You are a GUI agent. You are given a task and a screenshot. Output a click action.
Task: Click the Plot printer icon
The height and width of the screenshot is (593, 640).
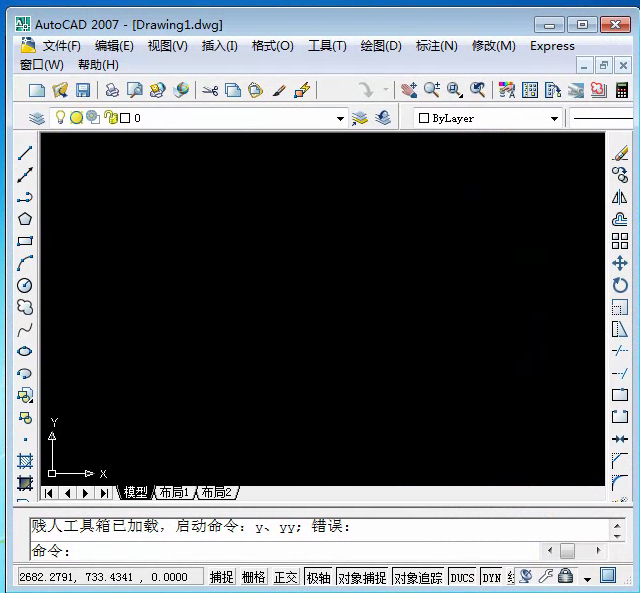(112, 90)
